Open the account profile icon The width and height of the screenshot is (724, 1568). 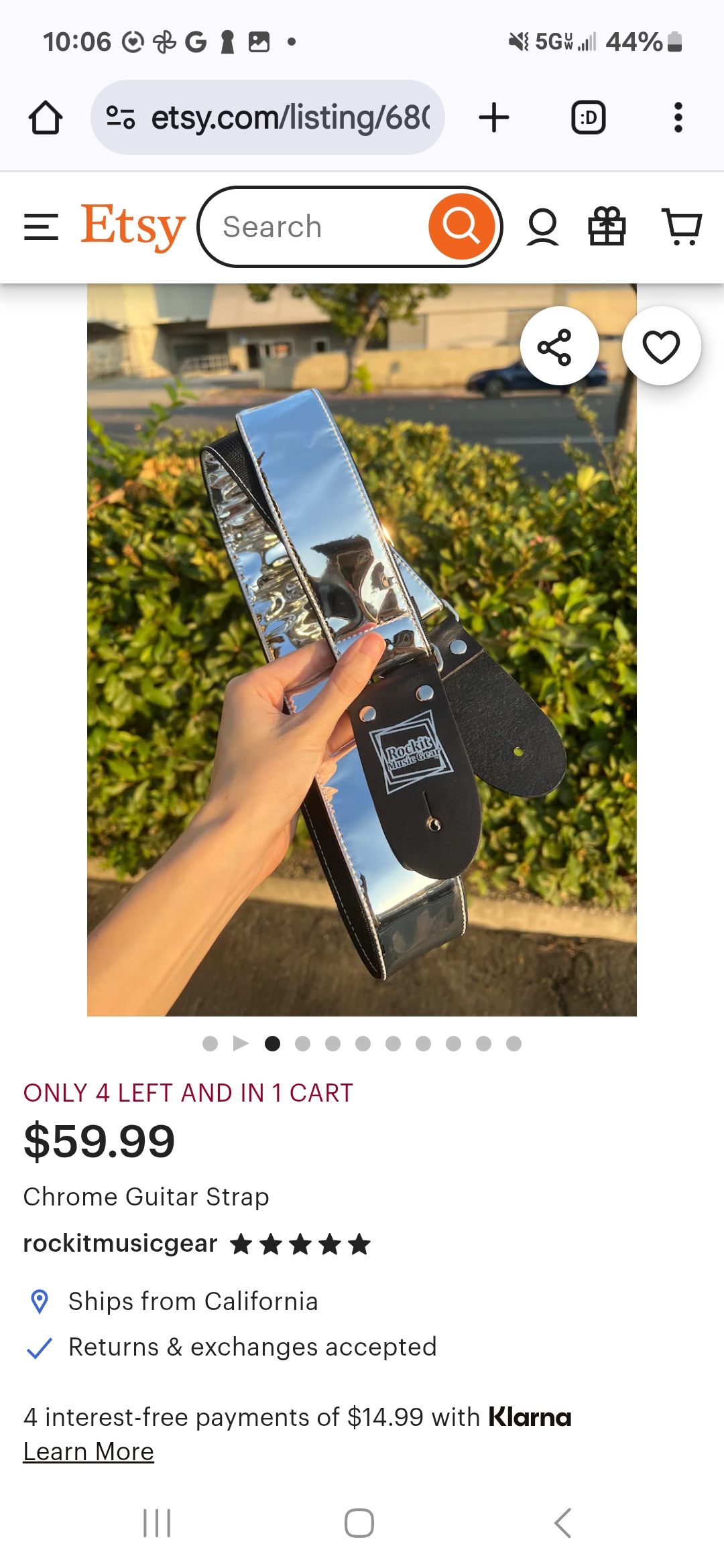[542, 226]
